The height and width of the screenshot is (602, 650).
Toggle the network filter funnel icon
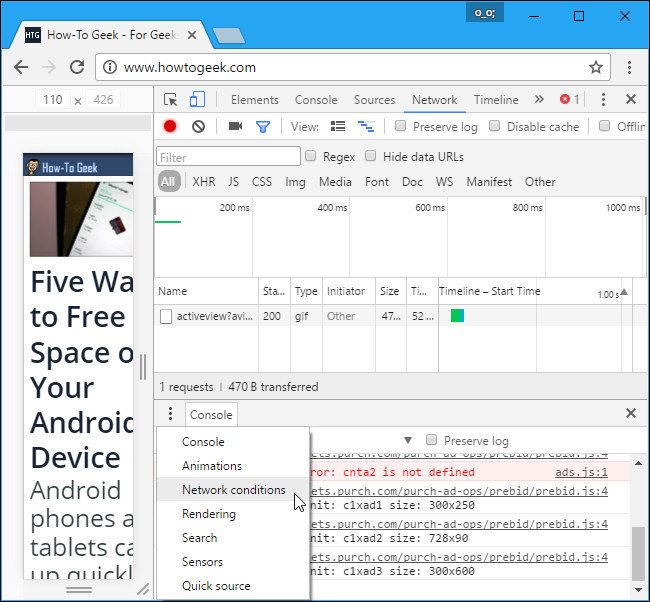[263, 126]
